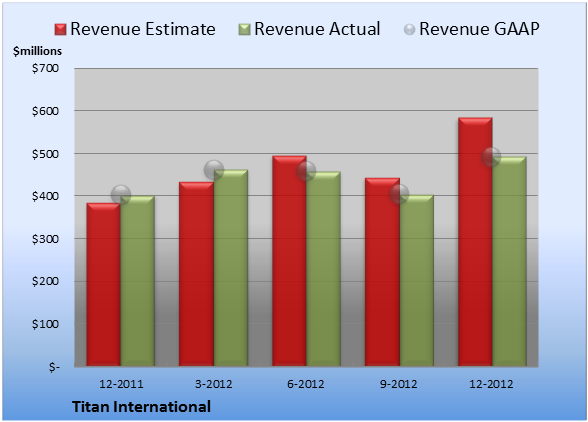
Task: Click the 'Titan International' chart title
Action: 141,407
